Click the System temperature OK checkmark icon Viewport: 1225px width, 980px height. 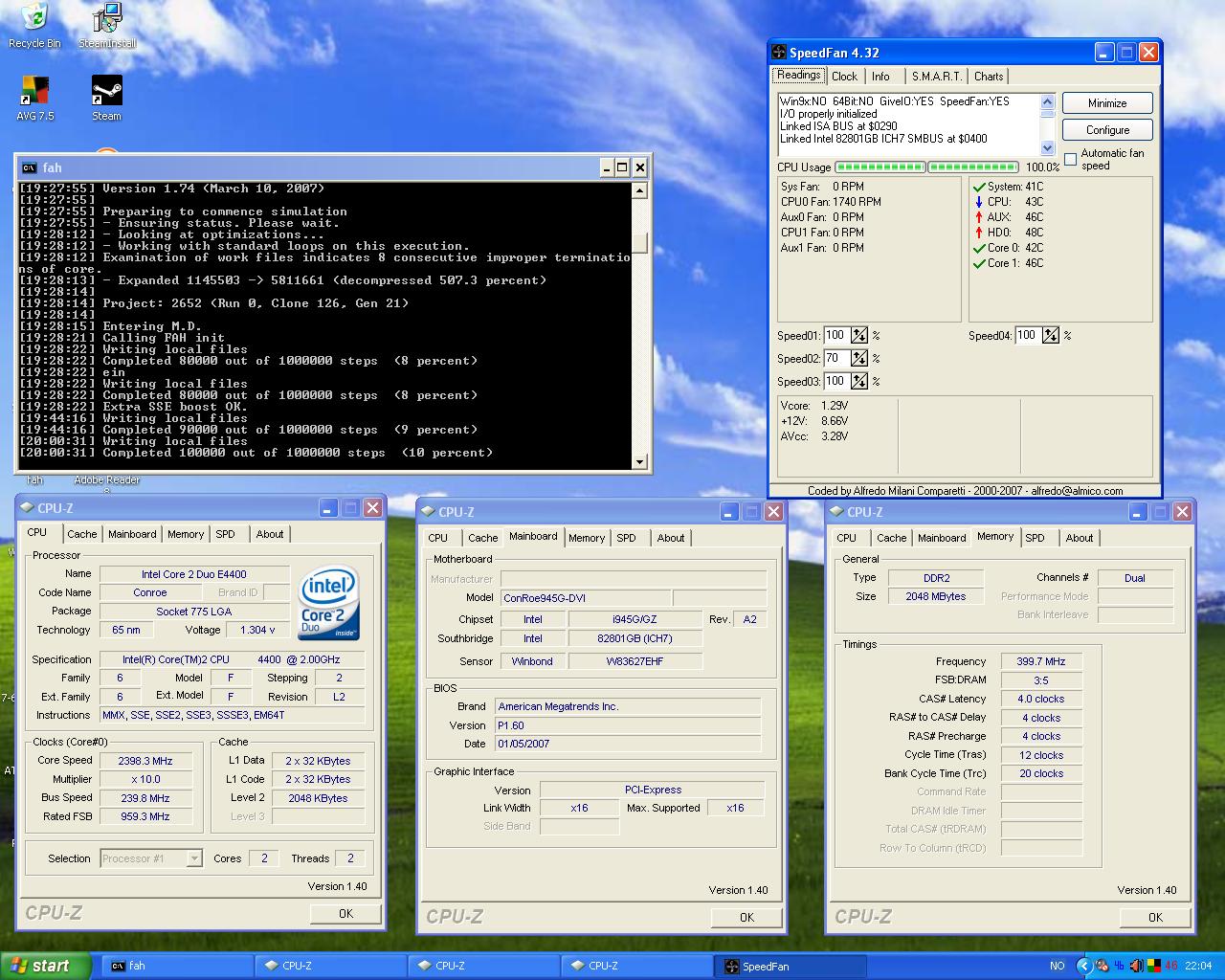click(x=979, y=187)
